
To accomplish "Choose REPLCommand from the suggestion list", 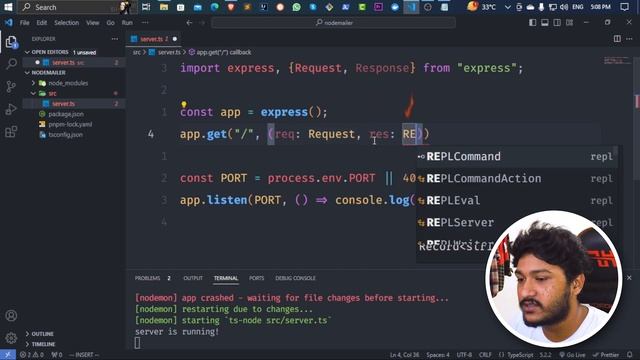I will tap(517, 156).
